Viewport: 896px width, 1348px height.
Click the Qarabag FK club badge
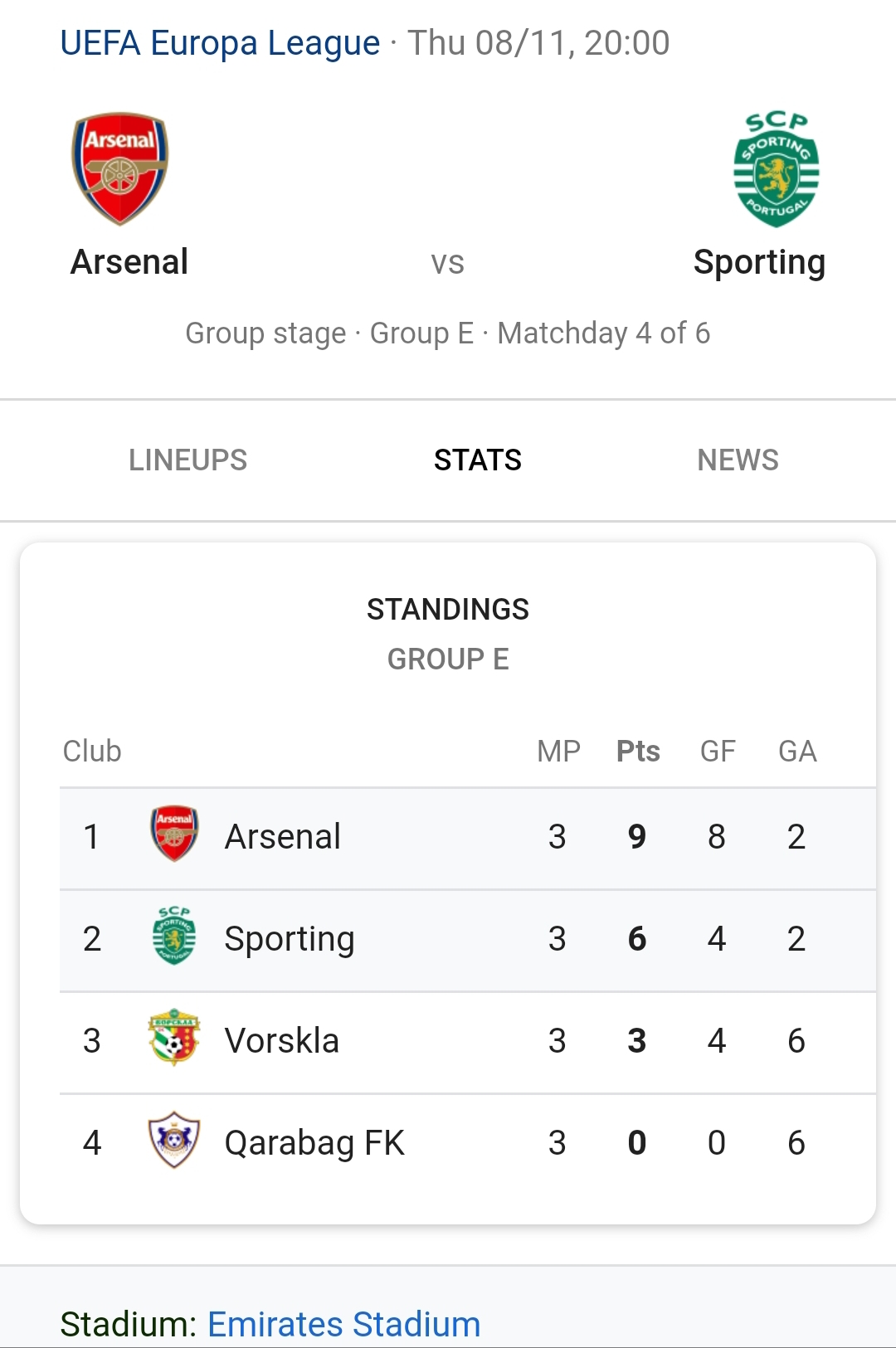coord(174,1140)
